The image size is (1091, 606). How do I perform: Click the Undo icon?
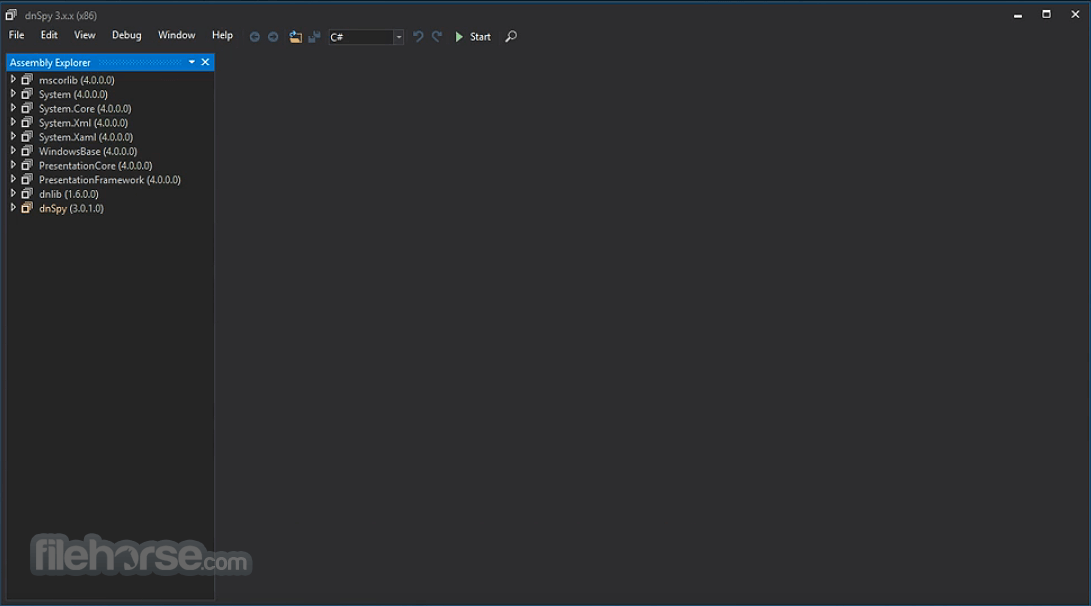coord(417,36)
